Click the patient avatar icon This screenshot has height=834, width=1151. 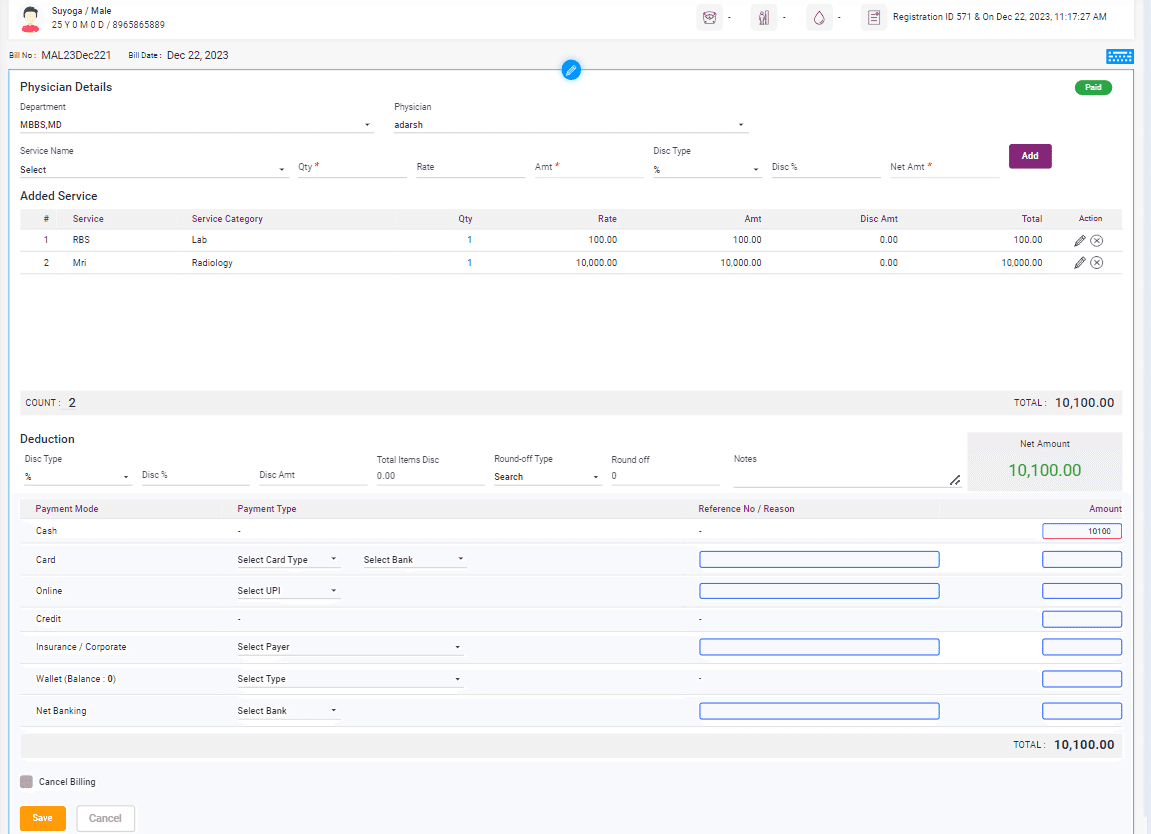tap(30, 18)
